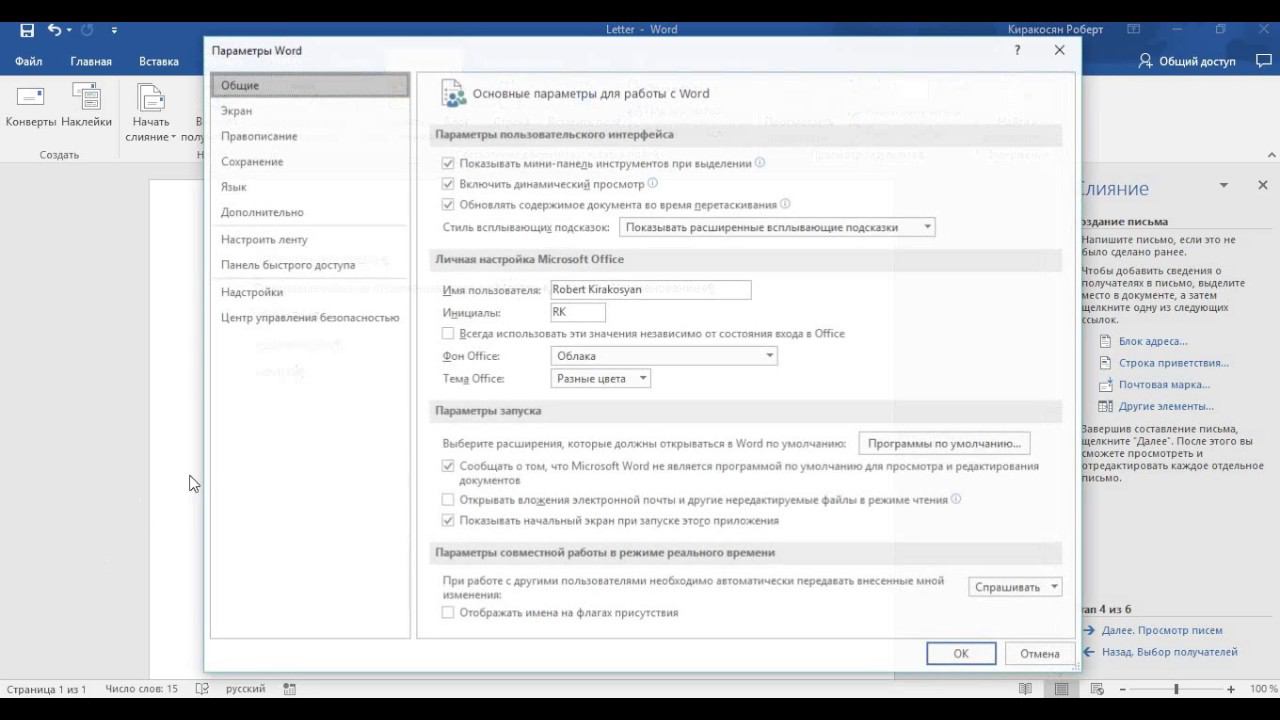
Task: Open Стиль всплывающих подсказок dropdown
Action: coord(778,227)
